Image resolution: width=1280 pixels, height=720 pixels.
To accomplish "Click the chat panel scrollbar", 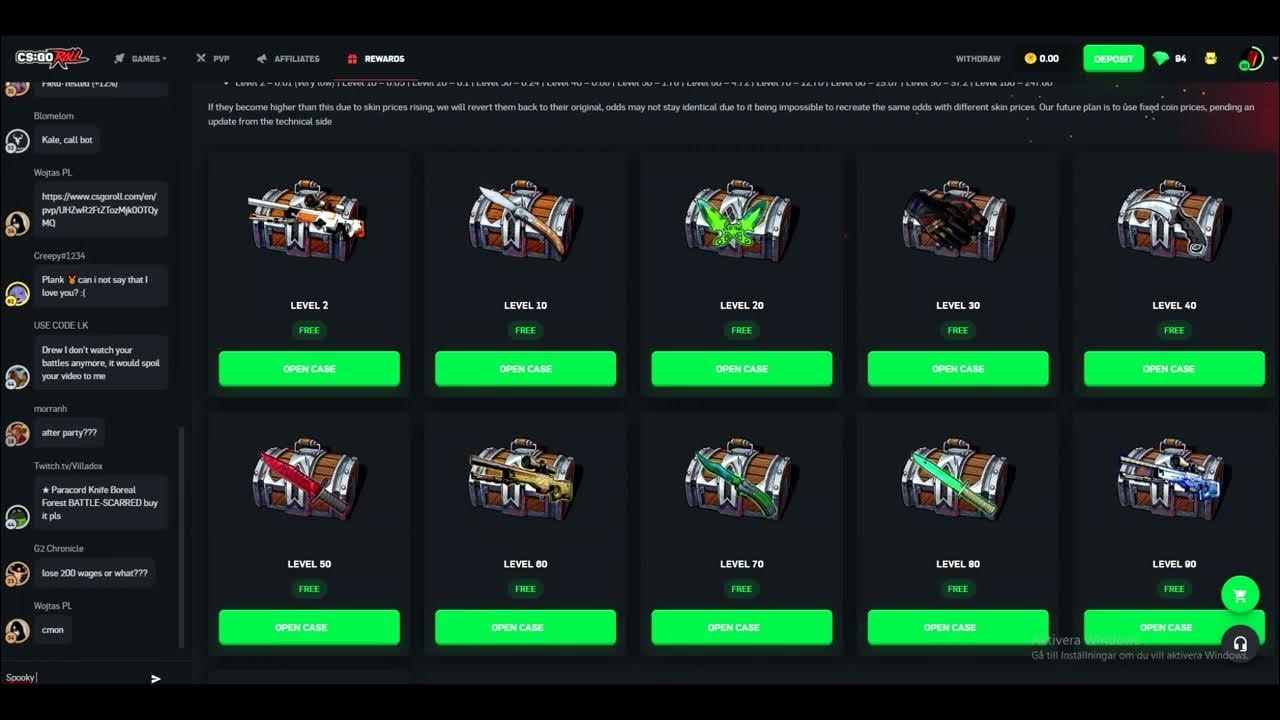I will [181, 536].
